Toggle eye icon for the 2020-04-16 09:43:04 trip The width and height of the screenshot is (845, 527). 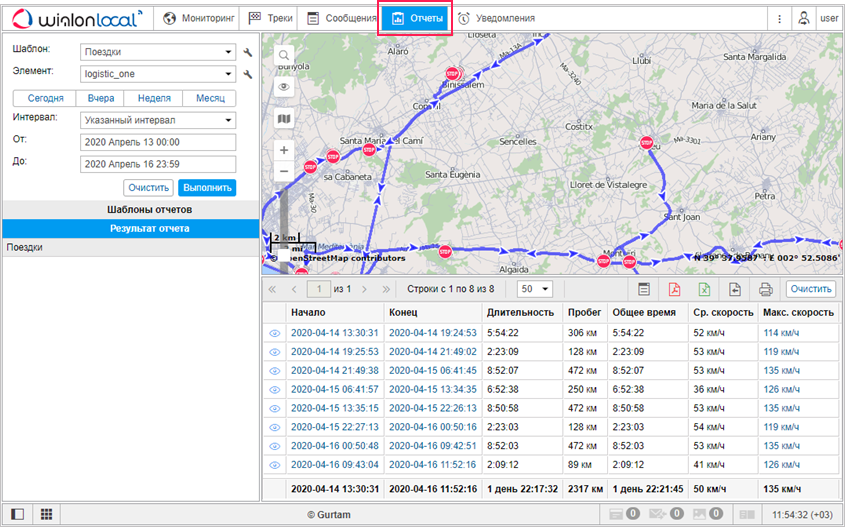click(x=274, y=465)
